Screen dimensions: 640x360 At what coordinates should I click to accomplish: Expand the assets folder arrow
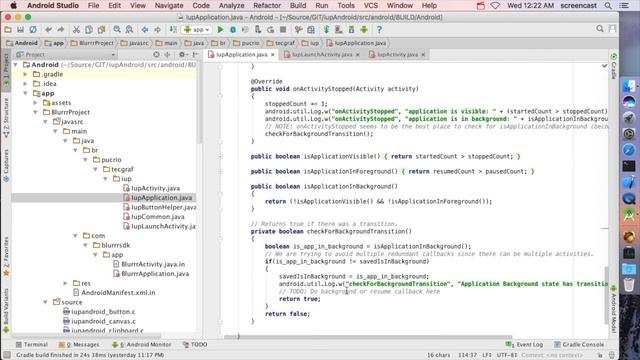(36, 103)
